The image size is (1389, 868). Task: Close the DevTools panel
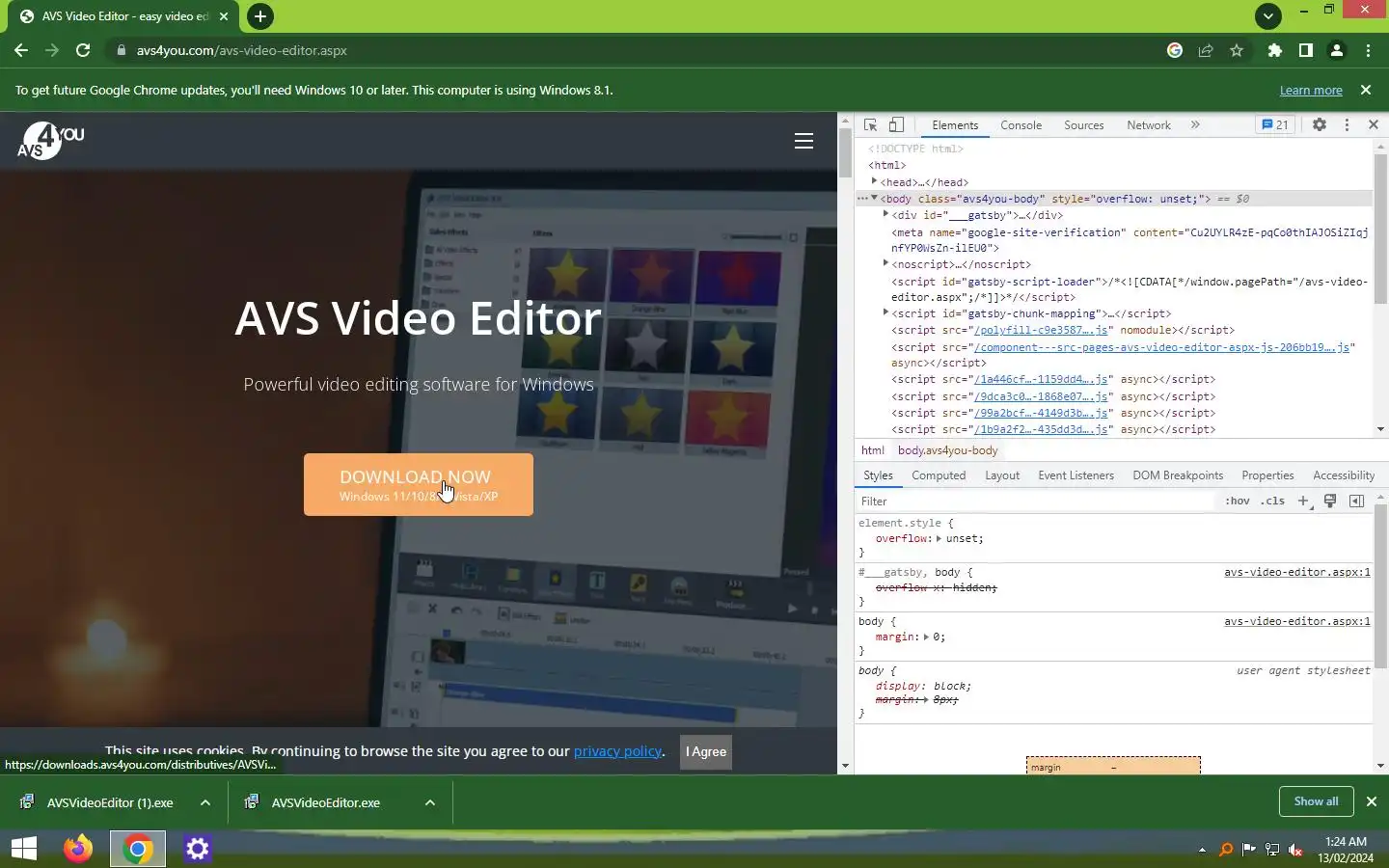(1374, 125)
